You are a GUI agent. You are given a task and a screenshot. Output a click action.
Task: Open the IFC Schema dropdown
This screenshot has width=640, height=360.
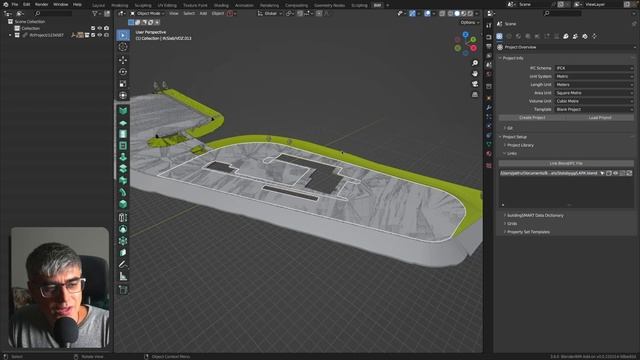(594, 68)
